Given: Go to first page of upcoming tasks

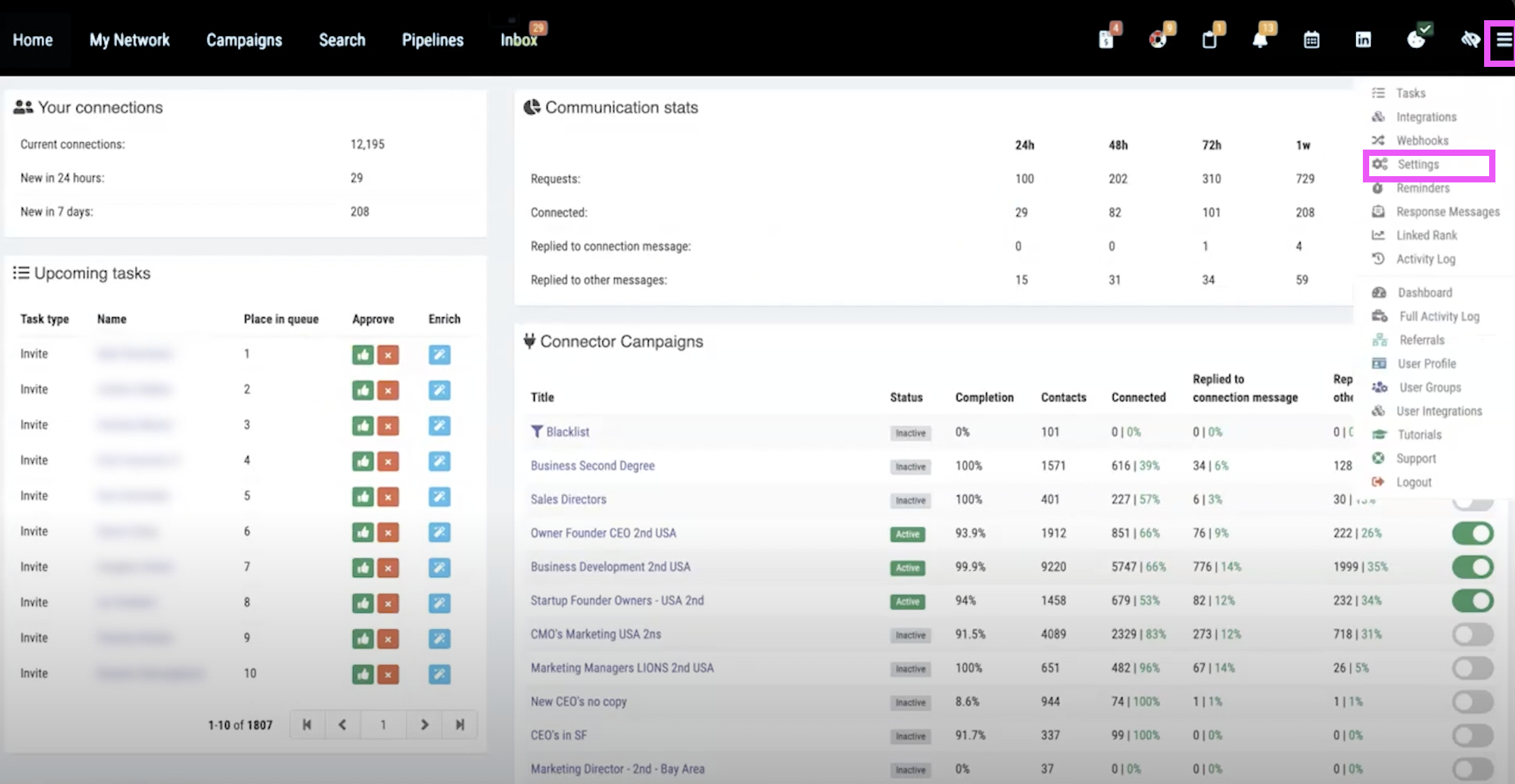Looking at the screenshot, I should click(x=307, y=725).
